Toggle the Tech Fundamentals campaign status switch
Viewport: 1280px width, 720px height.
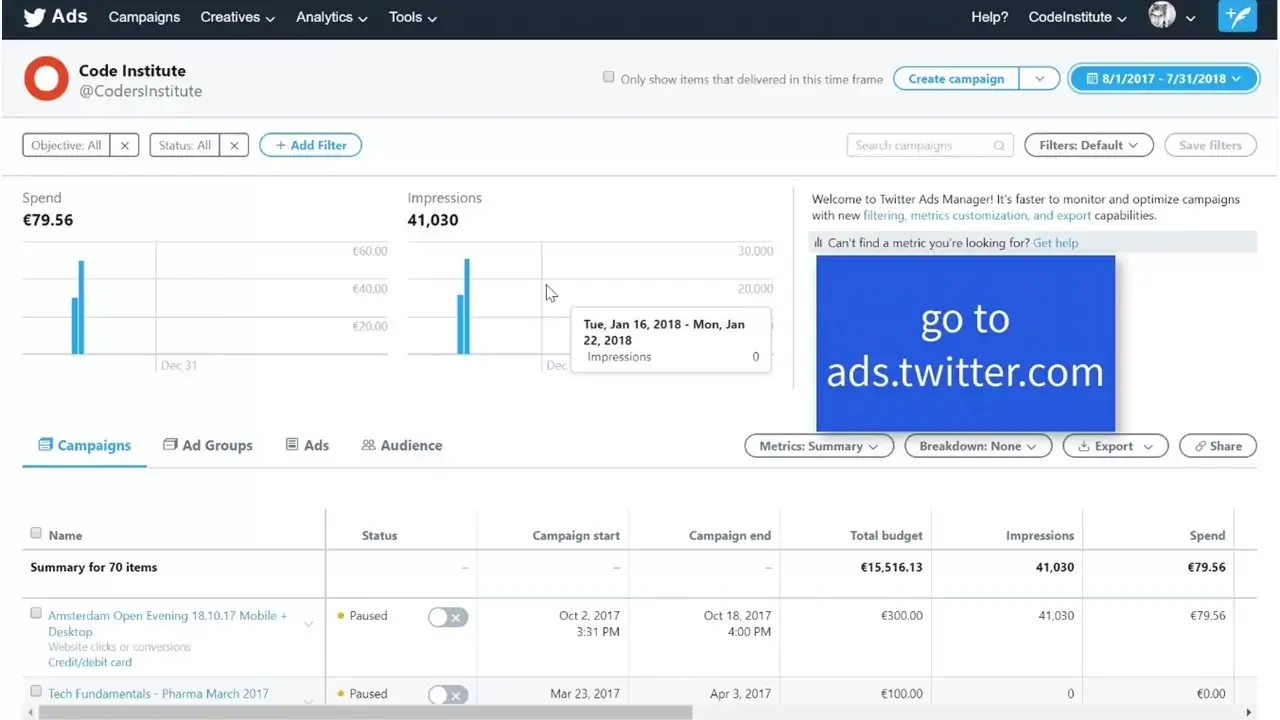447,695
